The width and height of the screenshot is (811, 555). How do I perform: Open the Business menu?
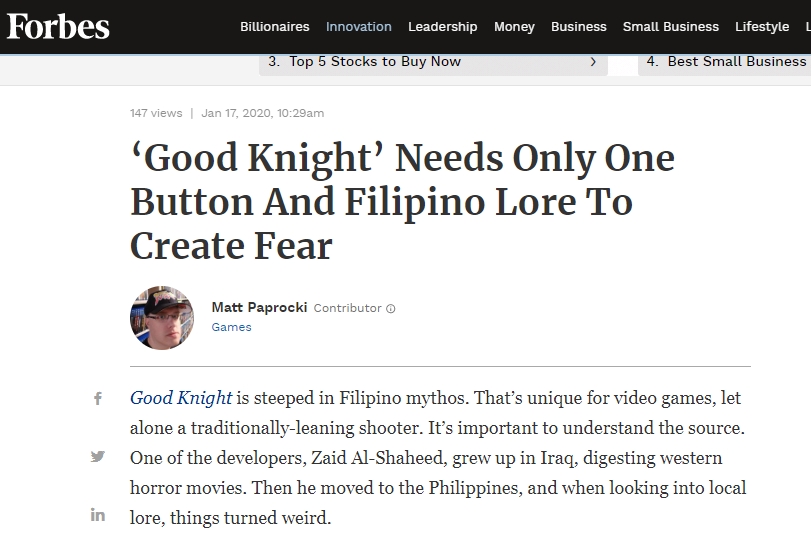coord(578,27)
